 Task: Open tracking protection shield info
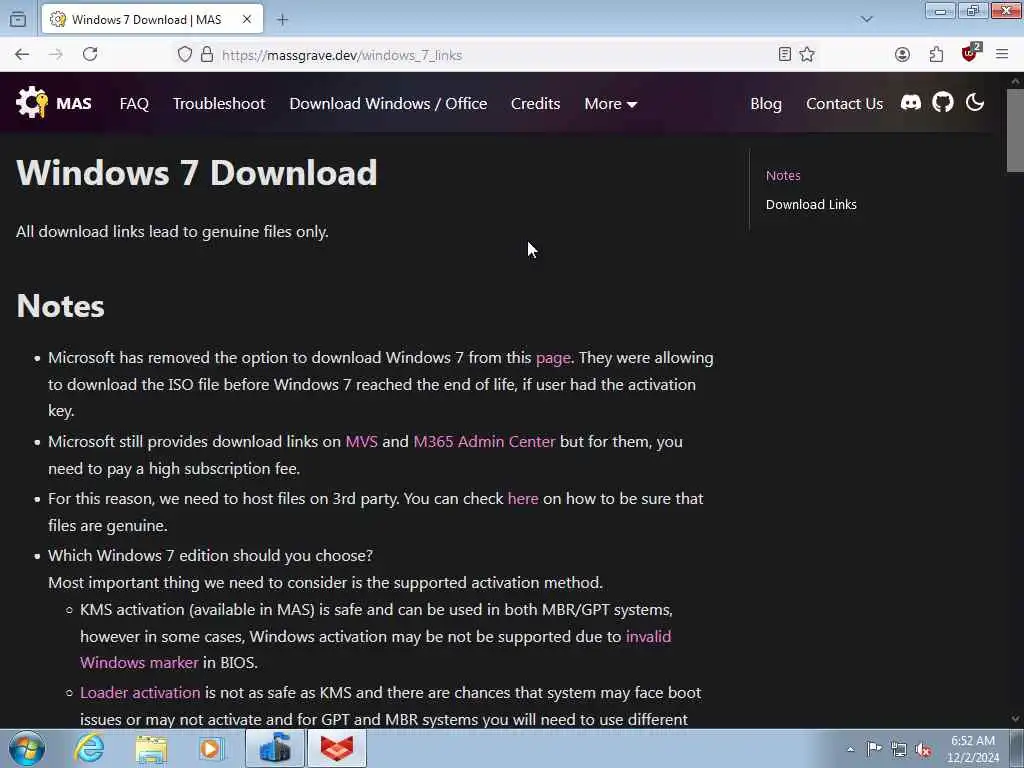pos(185,54)
